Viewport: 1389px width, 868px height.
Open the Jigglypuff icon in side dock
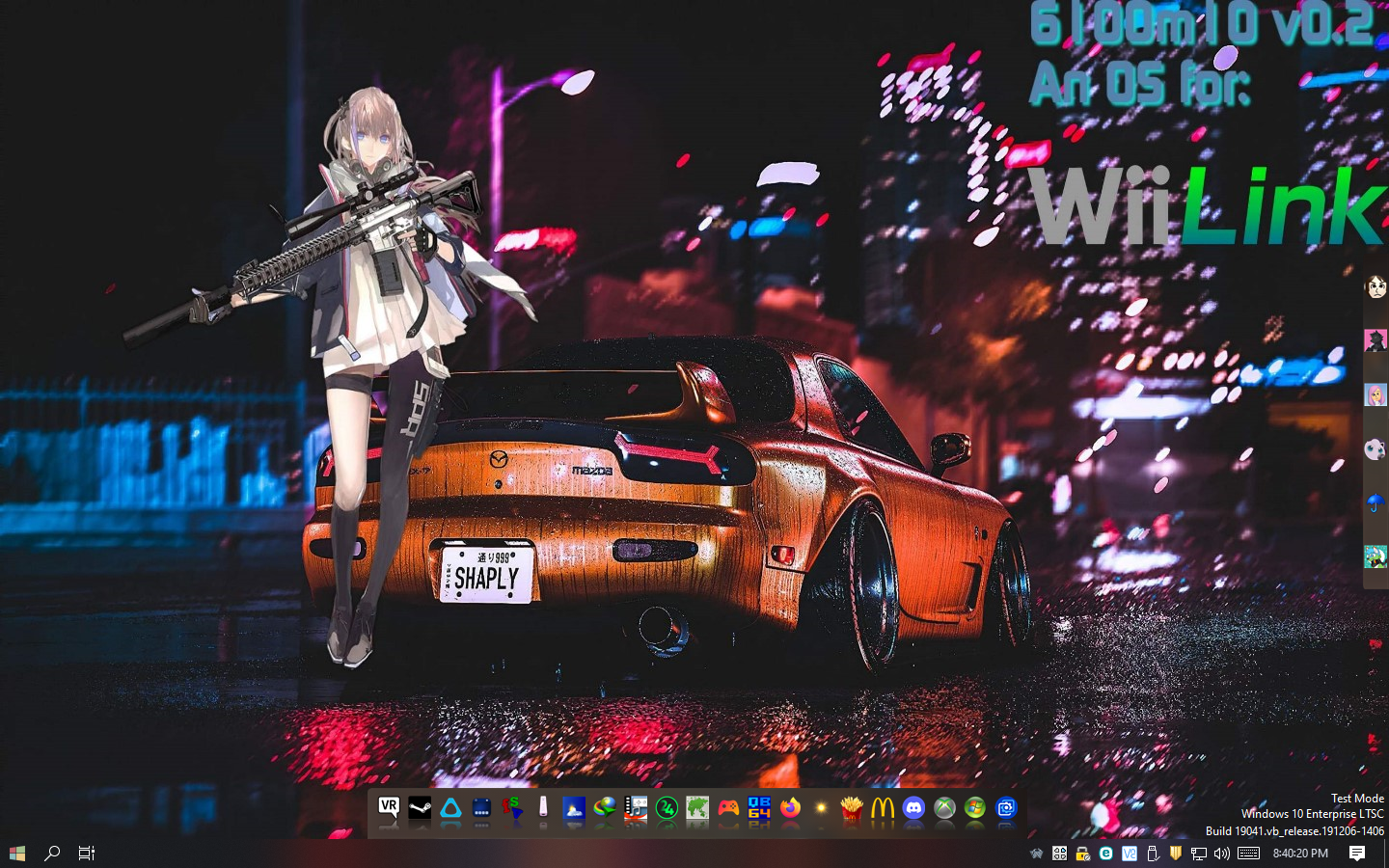pos(1375,448)
